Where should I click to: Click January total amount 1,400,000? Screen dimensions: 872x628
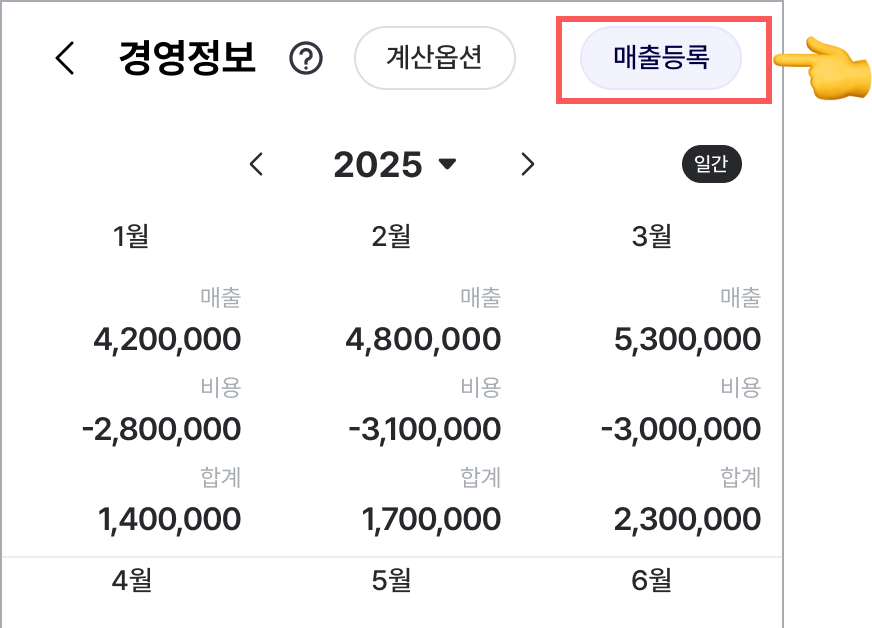coord(170,520)
